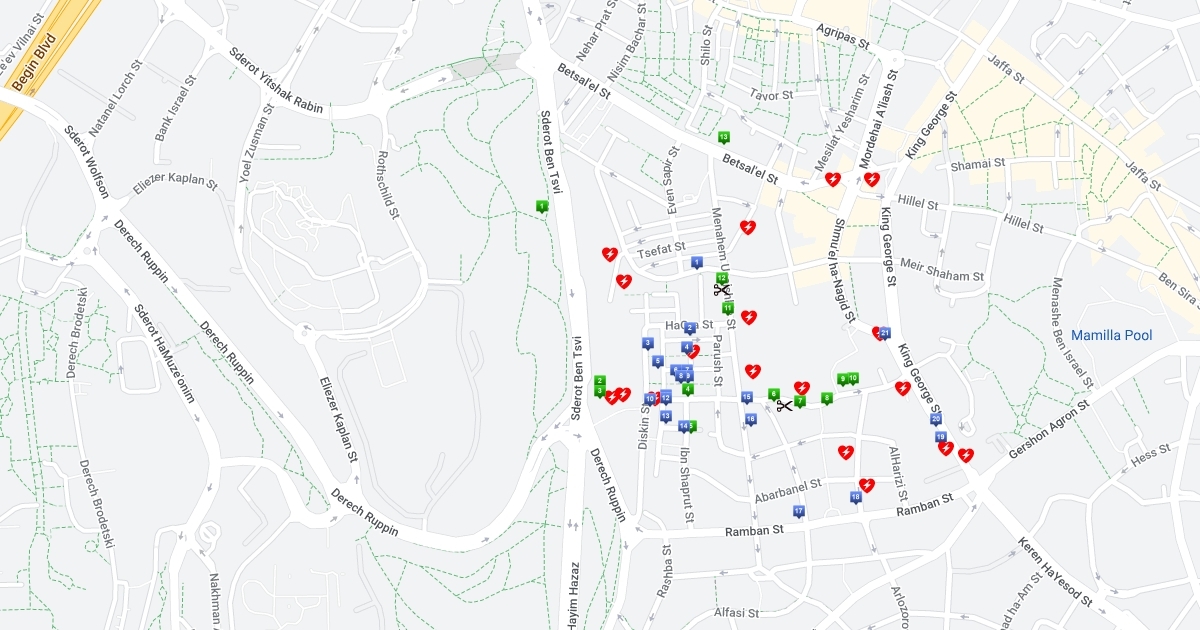Image resolution: width=1200 pixels, height=630 pixels.
Task: Click AED heart marker just below blue marker 19
Action: pyautogui.click(x=946, y=449)
